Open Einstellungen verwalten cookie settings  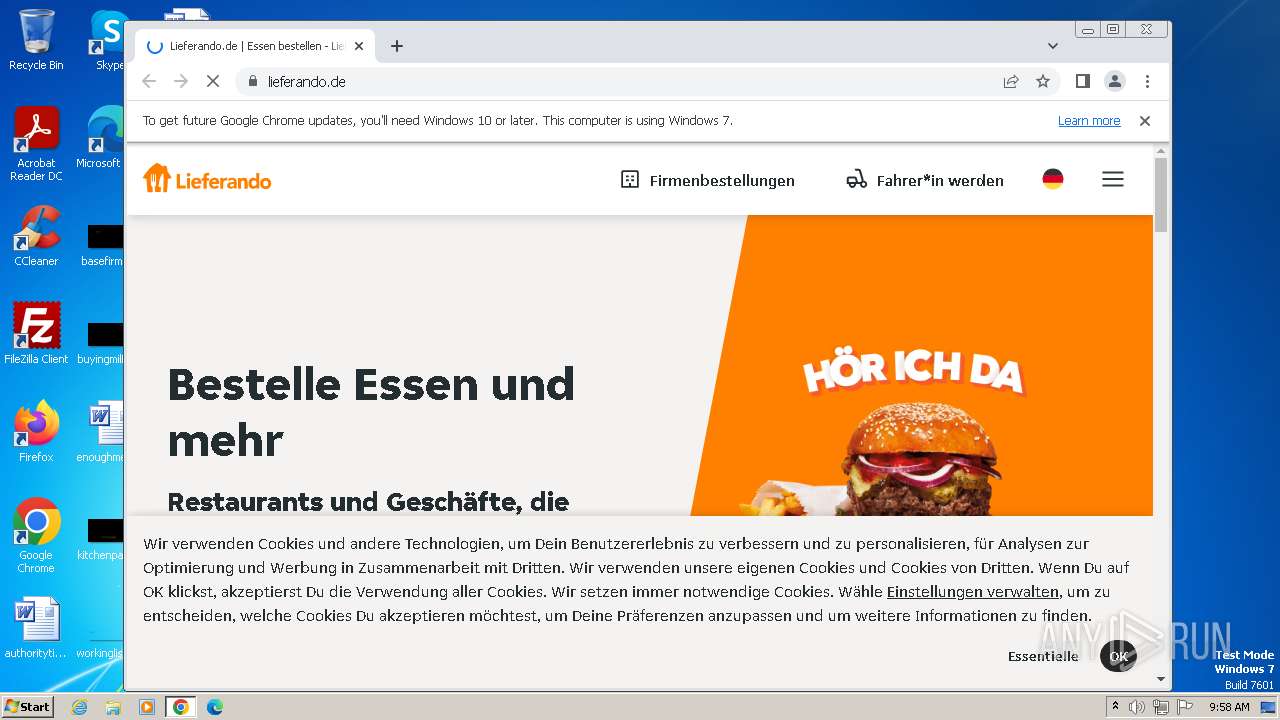pos(972,591)
